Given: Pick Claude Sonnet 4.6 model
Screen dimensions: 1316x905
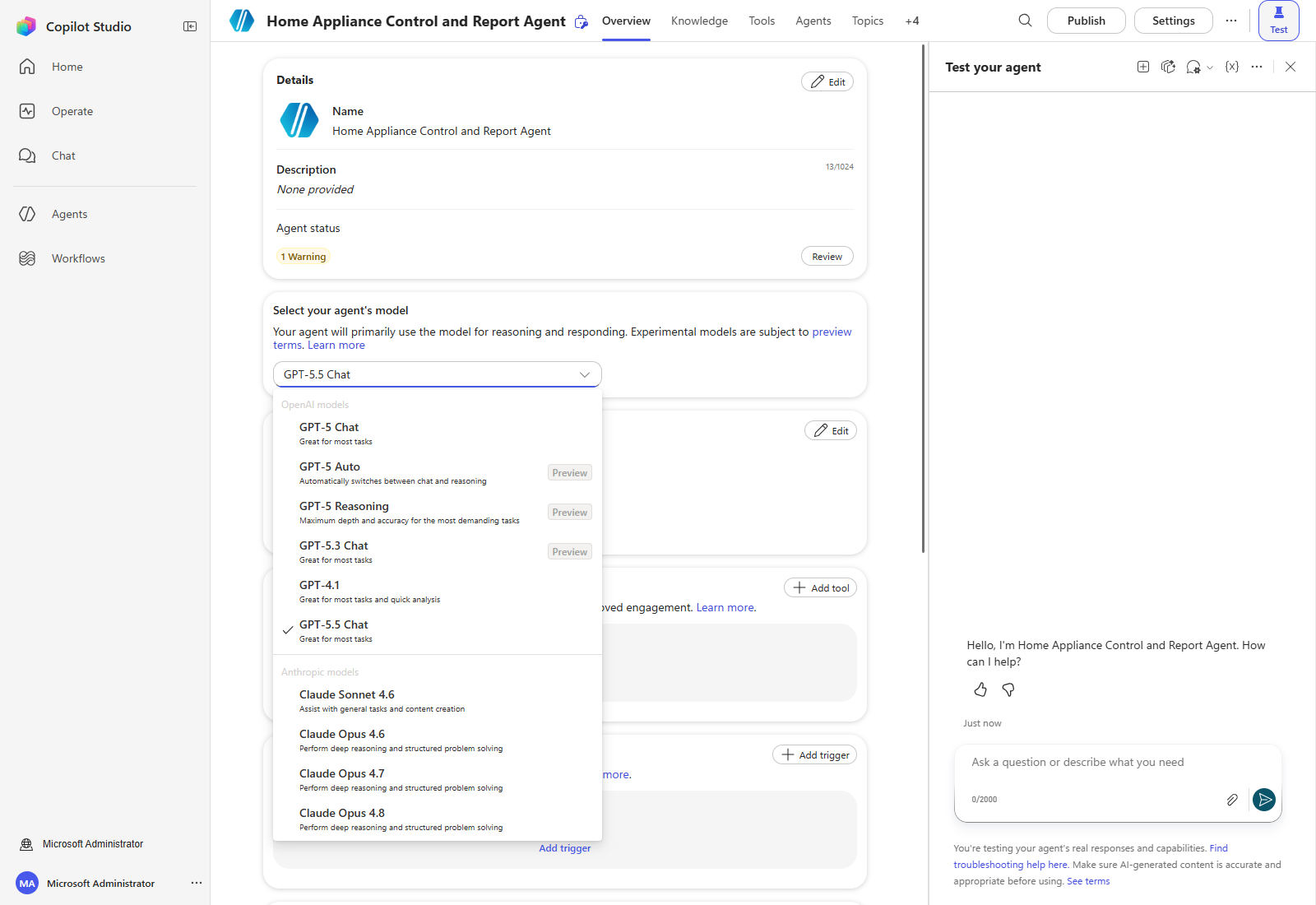Looking at the screenshot, I should 438,701.
